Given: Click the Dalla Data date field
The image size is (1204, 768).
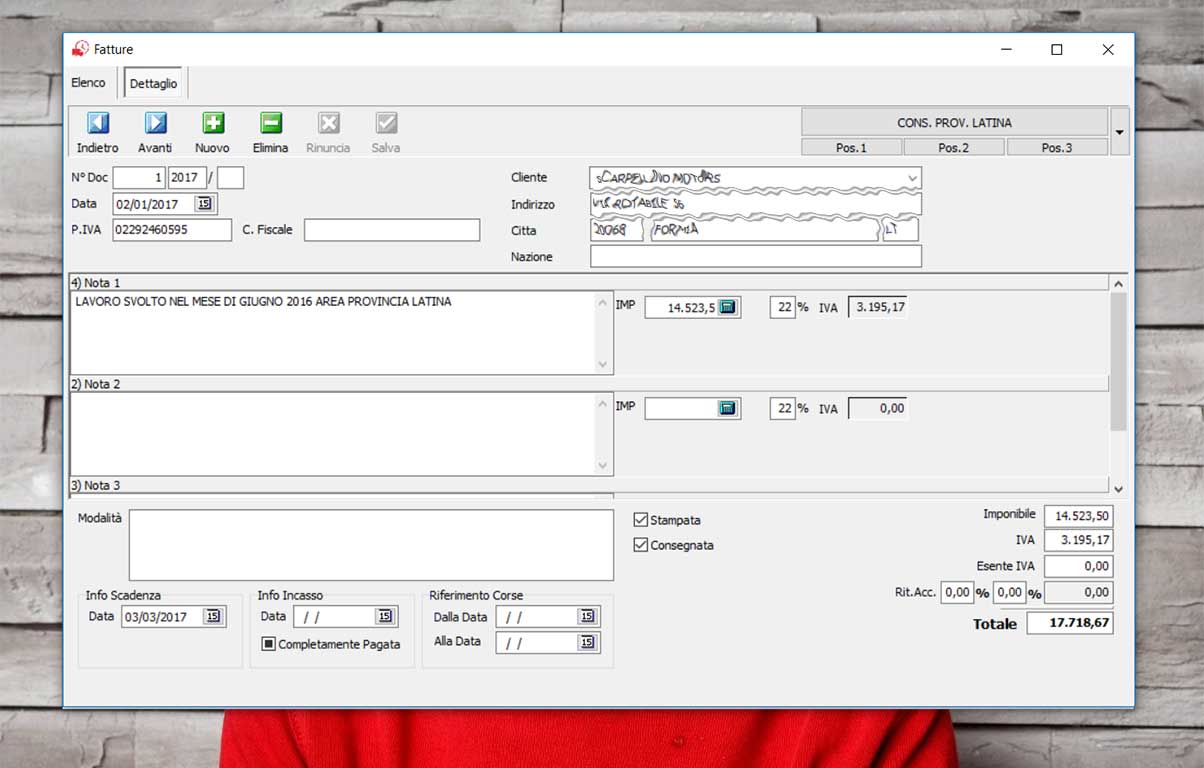Looking at the screenshot, I should [x=537, y=617].
